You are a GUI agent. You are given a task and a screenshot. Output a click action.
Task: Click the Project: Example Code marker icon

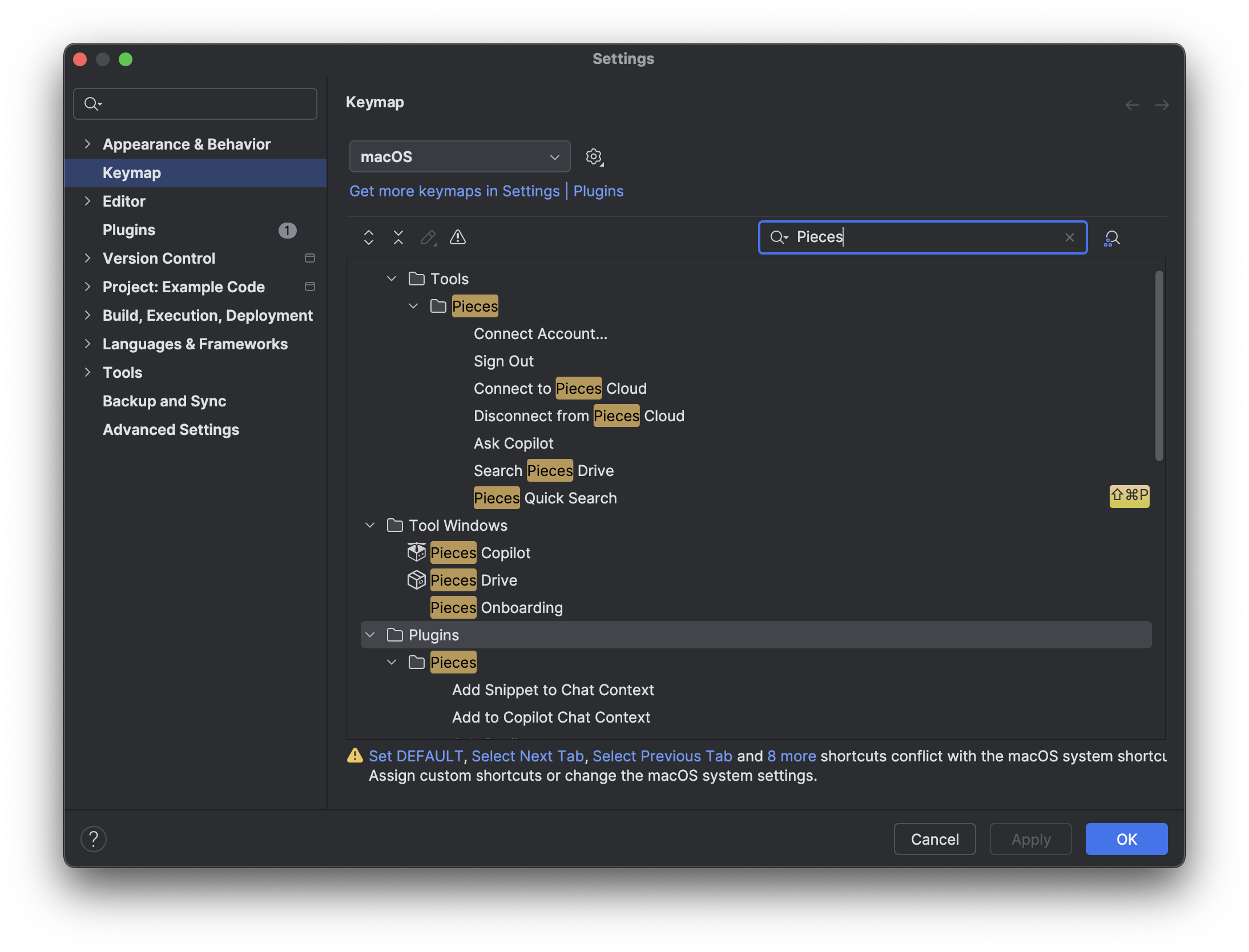click(310, 287)
